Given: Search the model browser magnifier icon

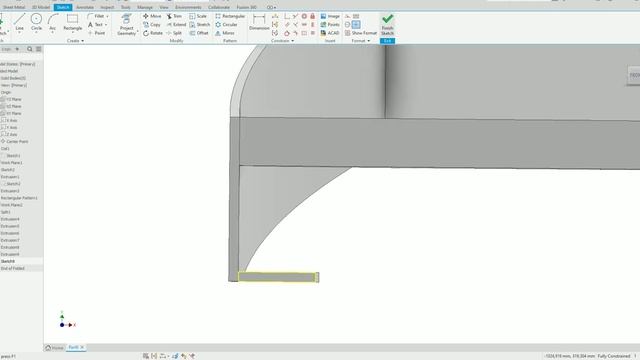Looking at the screenshot, I should click(30, 49).
